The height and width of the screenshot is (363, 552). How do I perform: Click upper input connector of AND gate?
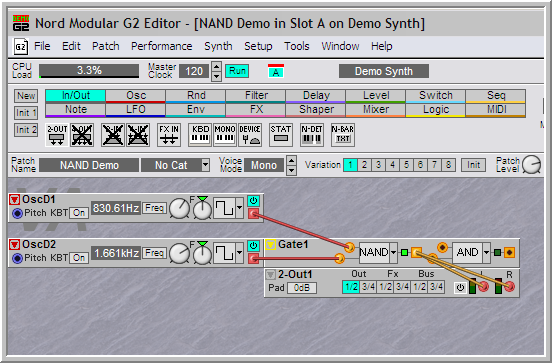coord(442,247)
